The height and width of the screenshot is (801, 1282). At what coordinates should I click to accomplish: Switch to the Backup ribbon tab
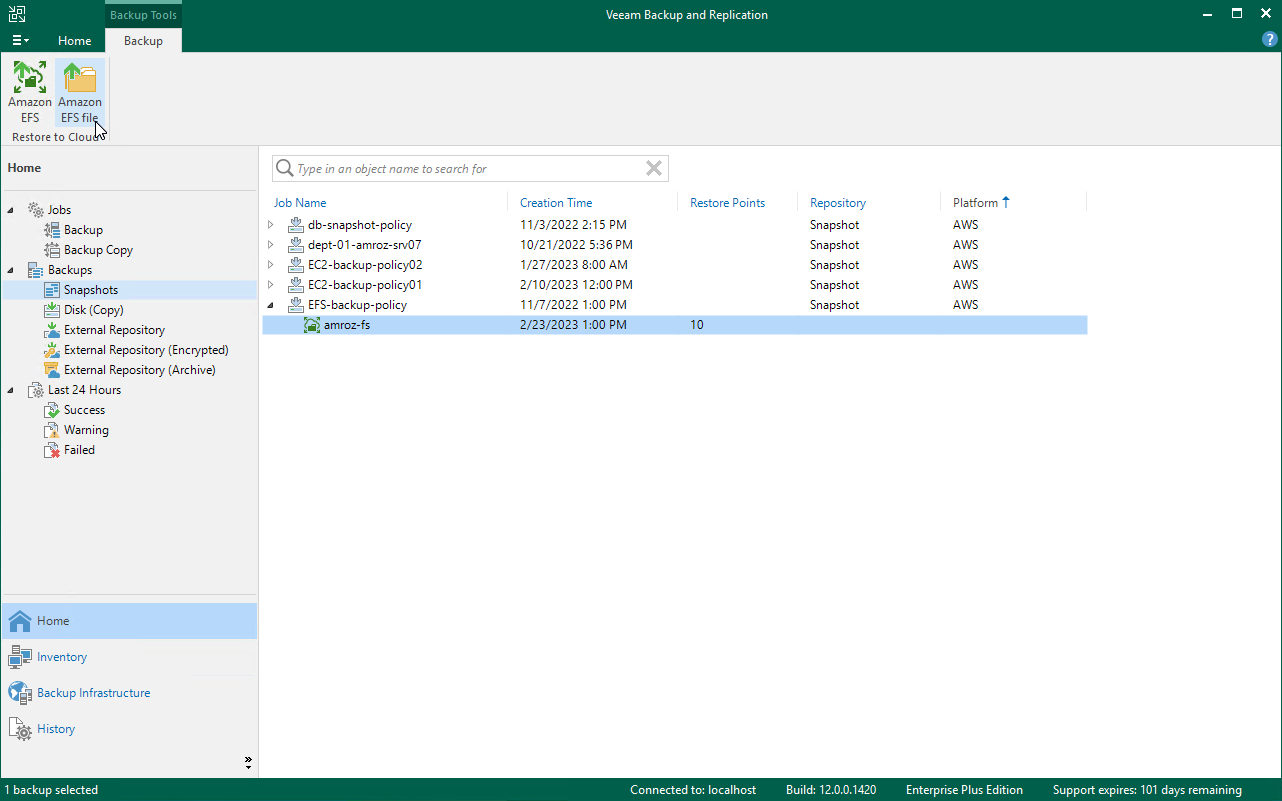(x=143, y=41)
